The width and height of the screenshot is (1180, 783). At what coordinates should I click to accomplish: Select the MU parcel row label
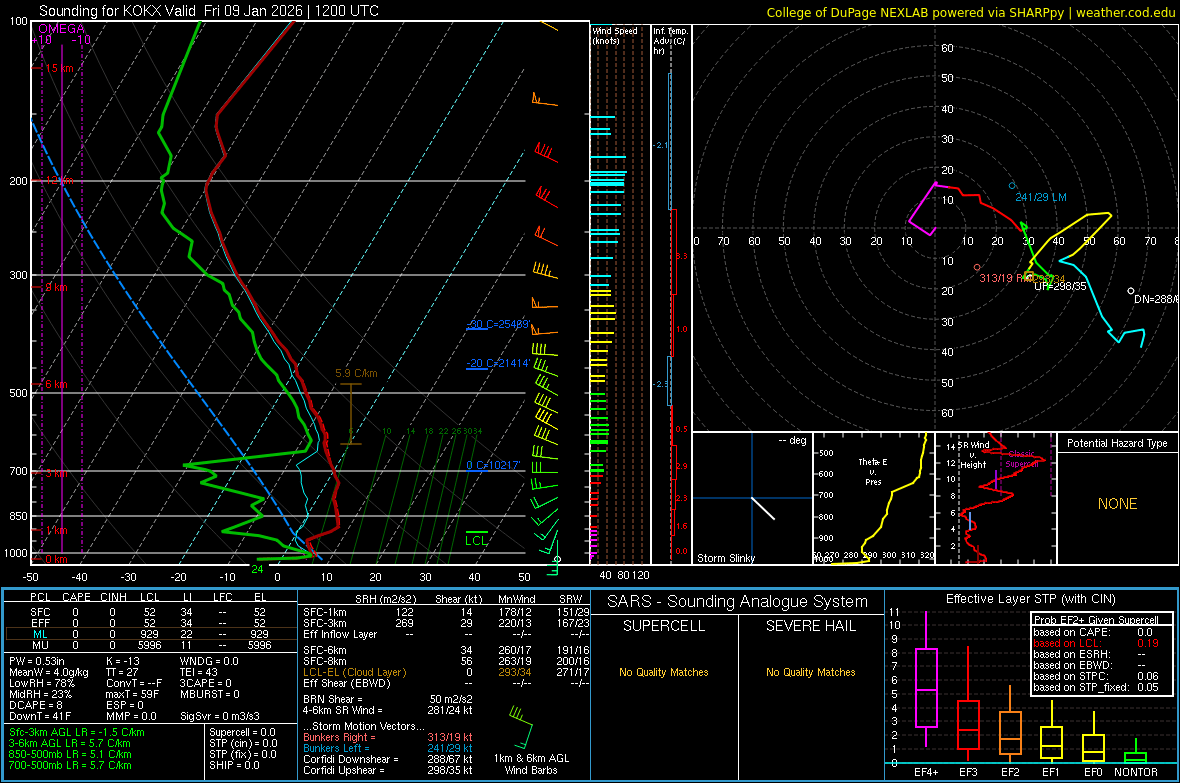[40, 645]
